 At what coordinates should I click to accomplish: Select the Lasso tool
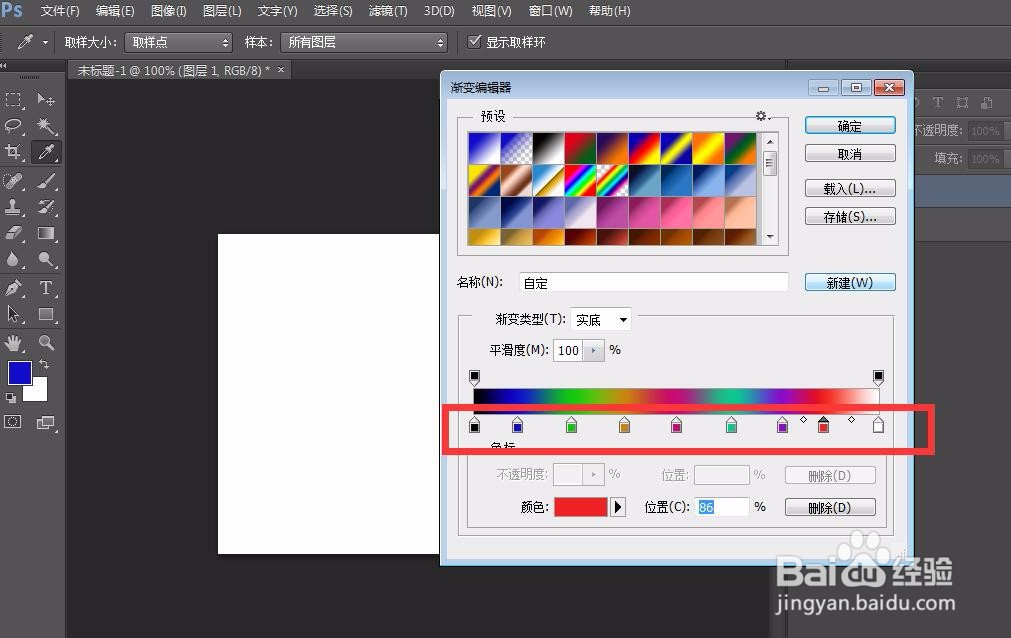click(x=14, y=125)
